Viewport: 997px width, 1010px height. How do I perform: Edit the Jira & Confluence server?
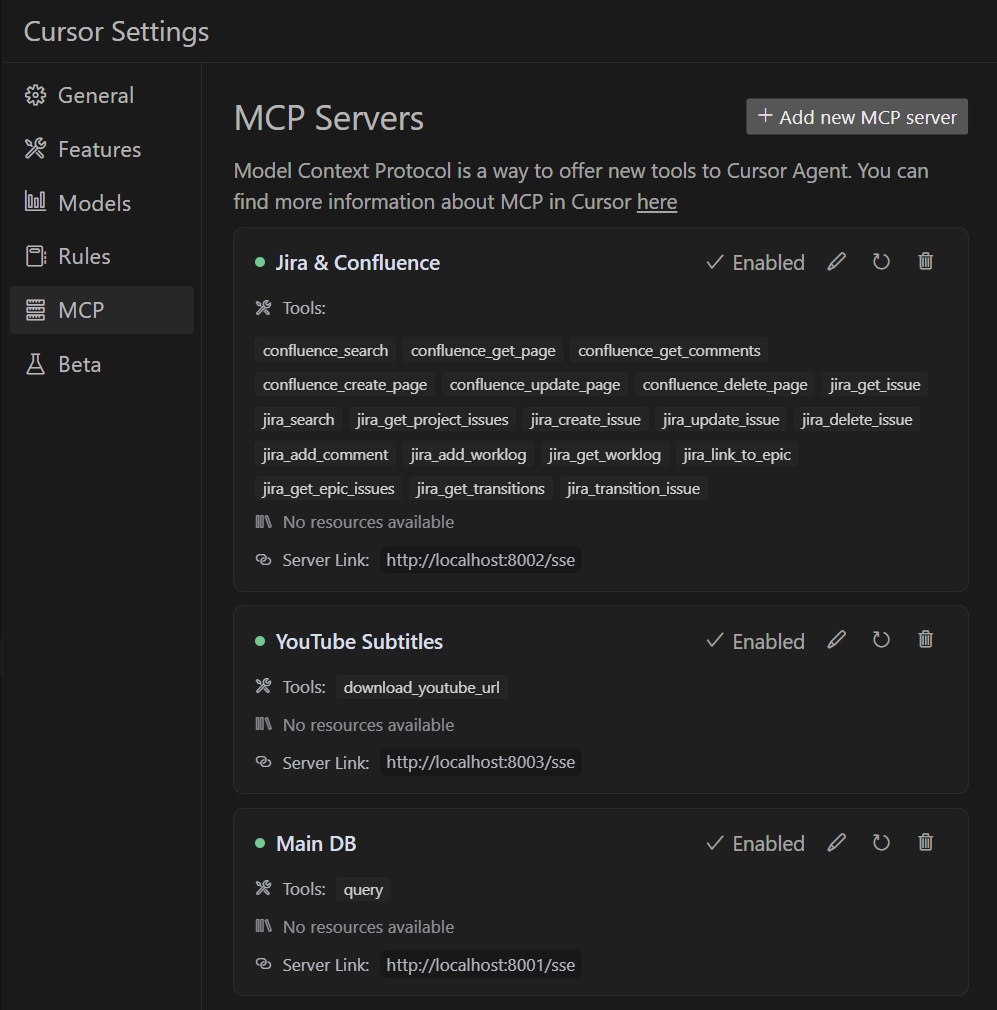(837, 262)
